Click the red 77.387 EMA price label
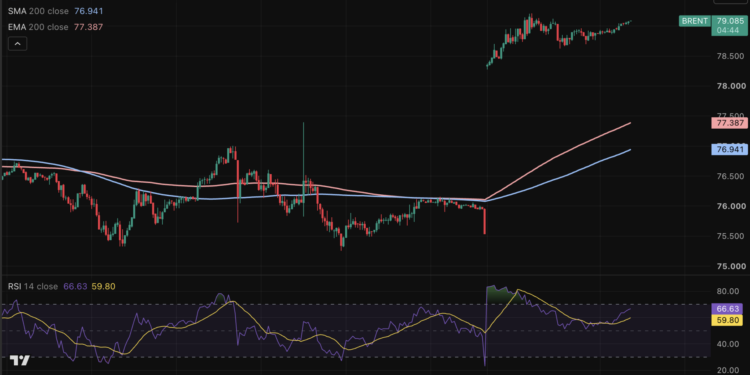 pos(729,123)
